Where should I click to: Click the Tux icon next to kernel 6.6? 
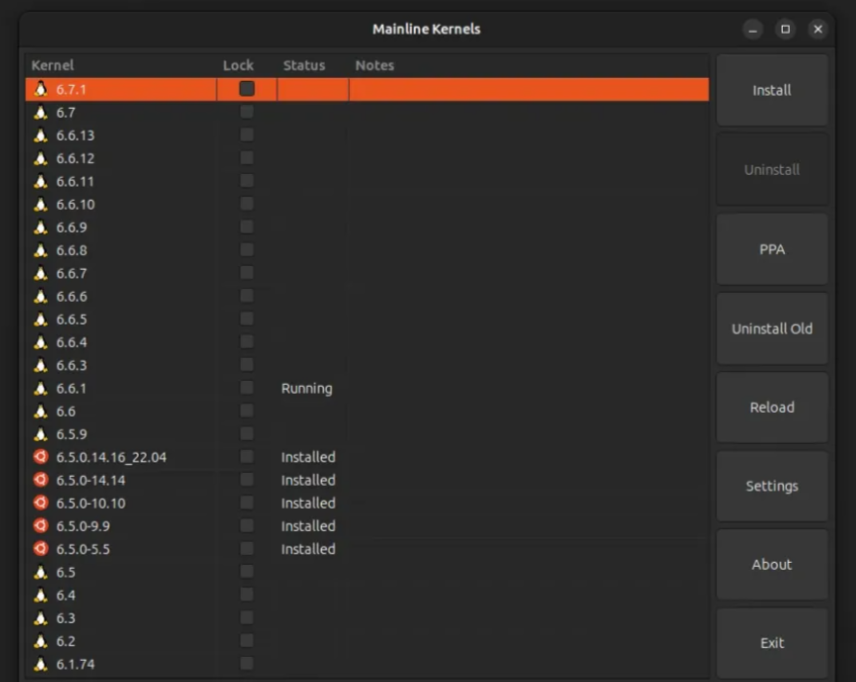pos(40,411)
